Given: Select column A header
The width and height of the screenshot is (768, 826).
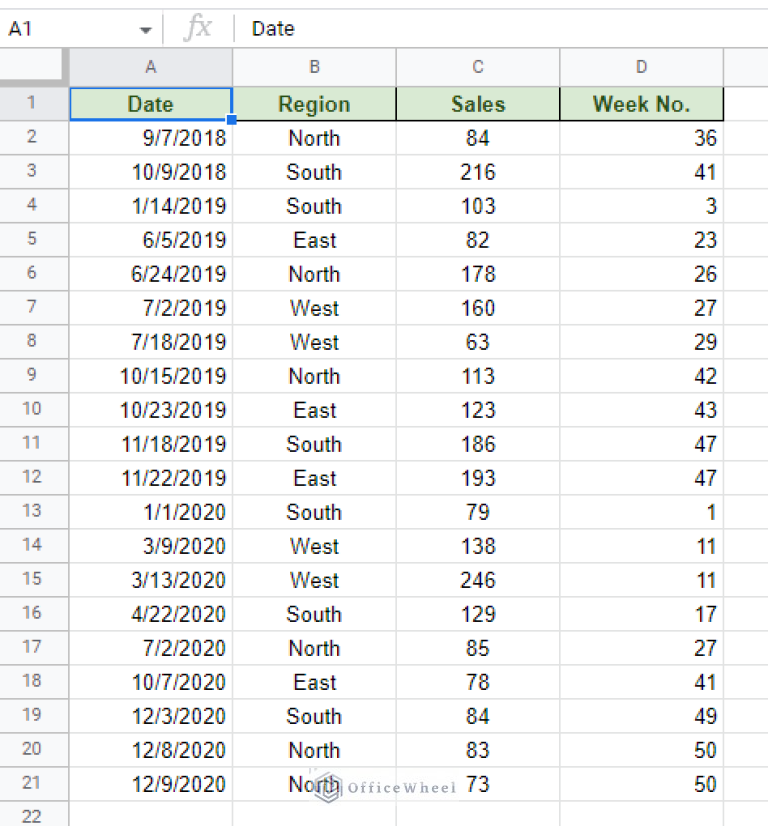Looking at the screenshot, I should (x=151, y=67).
